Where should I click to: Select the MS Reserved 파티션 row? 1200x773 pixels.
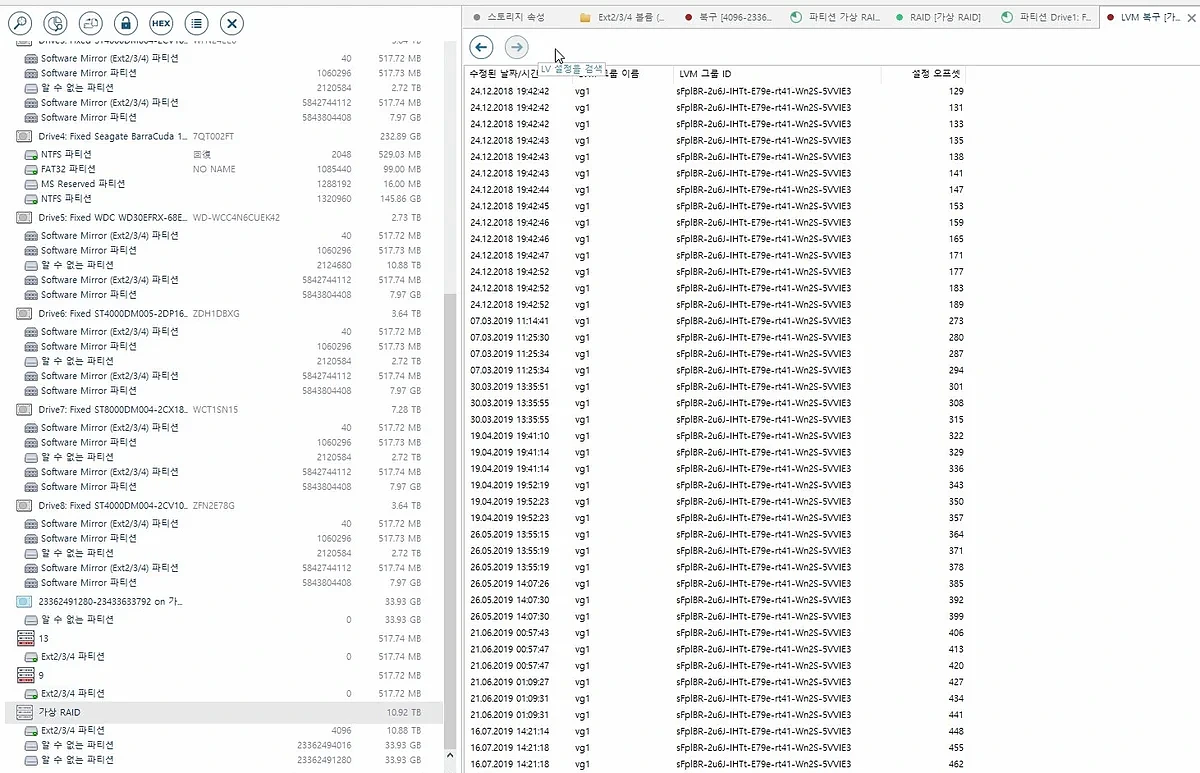(226, 184)
